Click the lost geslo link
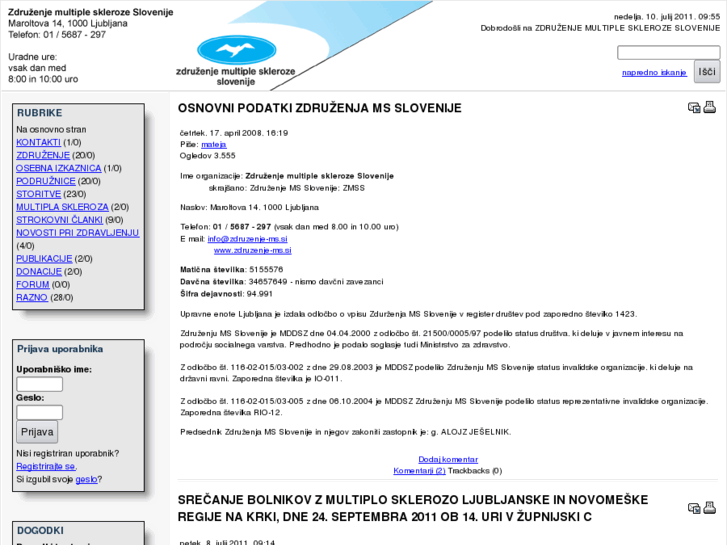The height and width of the screenshot is (545, 727). tap(86, 479)
